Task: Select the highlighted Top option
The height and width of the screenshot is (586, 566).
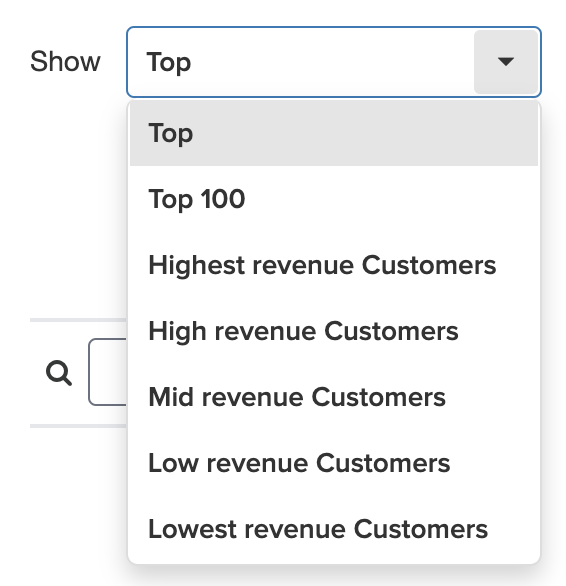Action: click(x=334, y=133)
